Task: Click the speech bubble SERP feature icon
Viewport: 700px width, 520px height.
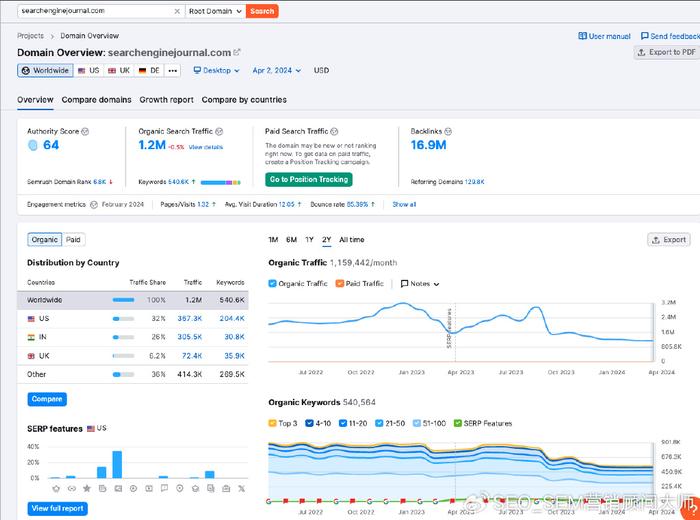Action: click(x=164, y=488)
